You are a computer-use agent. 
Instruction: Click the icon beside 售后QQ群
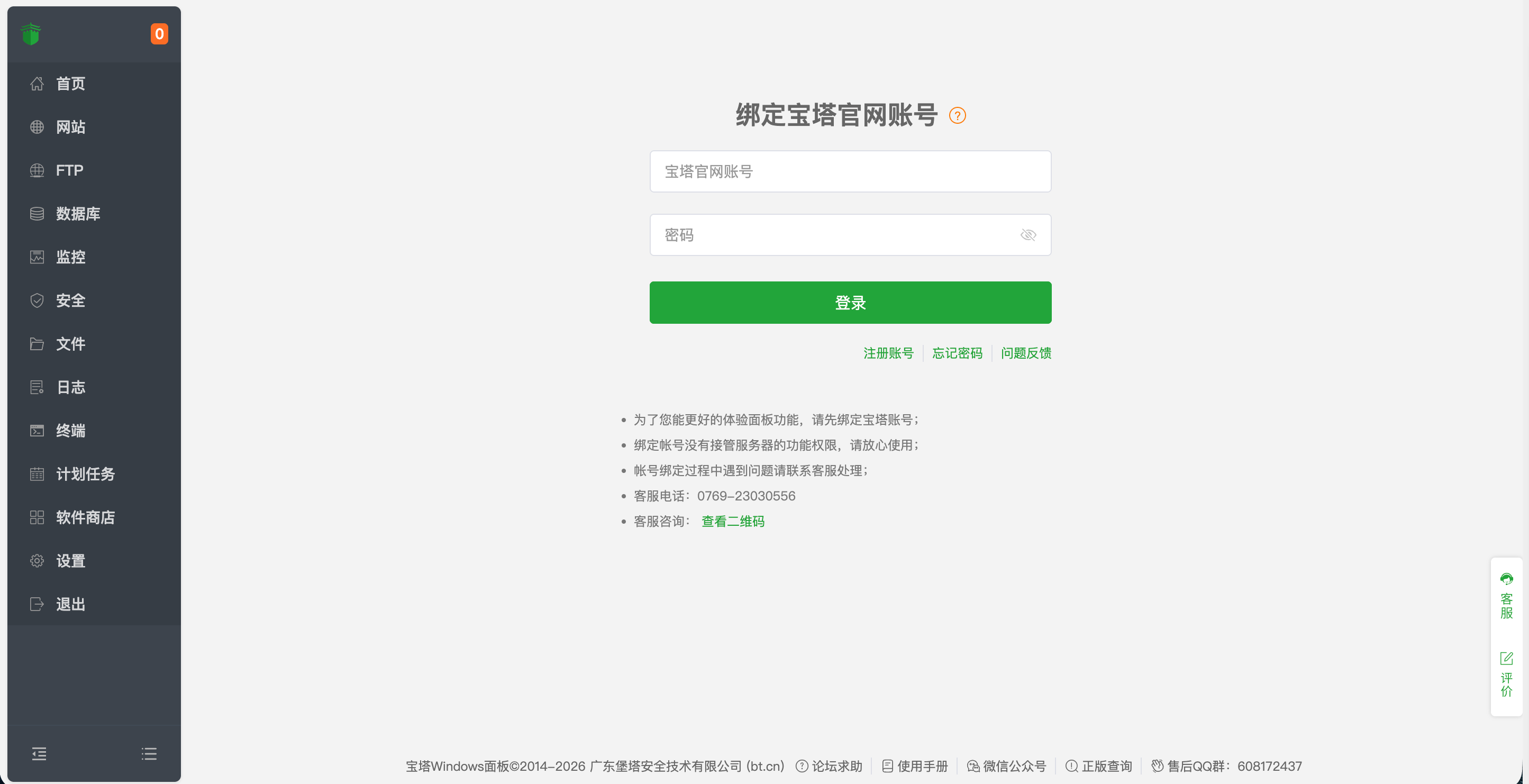pyautogui.click(x=1157, y=765)
